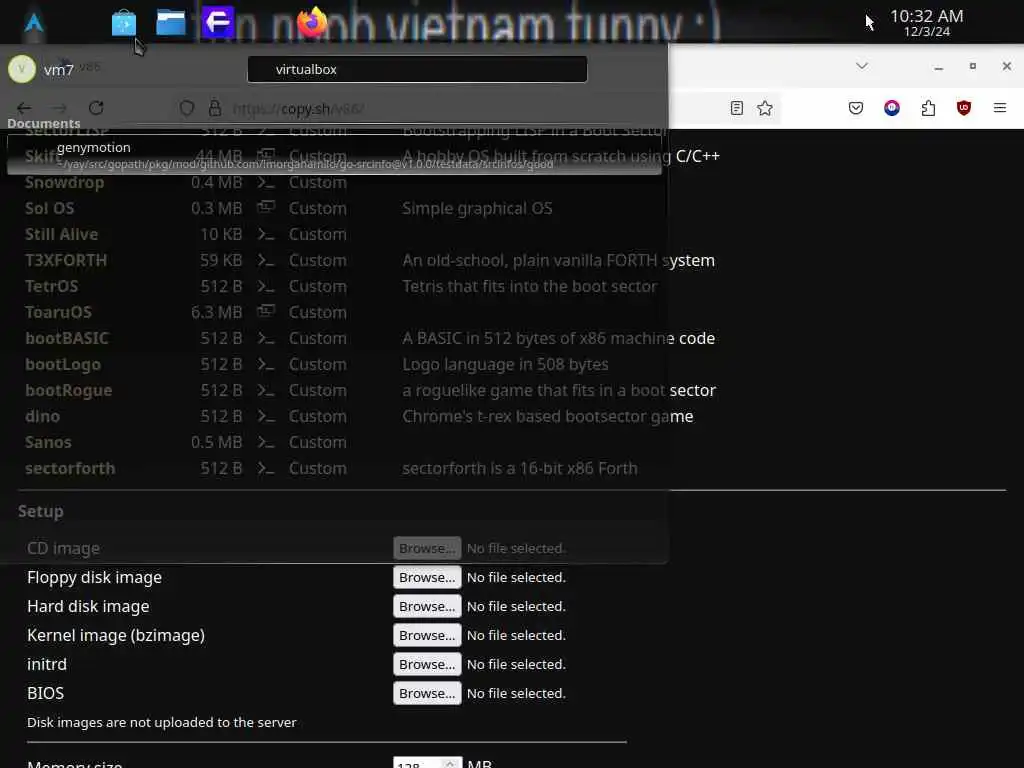
Task: Click the 'Kernel image (bzimage)' label
Action: point(116,635)
